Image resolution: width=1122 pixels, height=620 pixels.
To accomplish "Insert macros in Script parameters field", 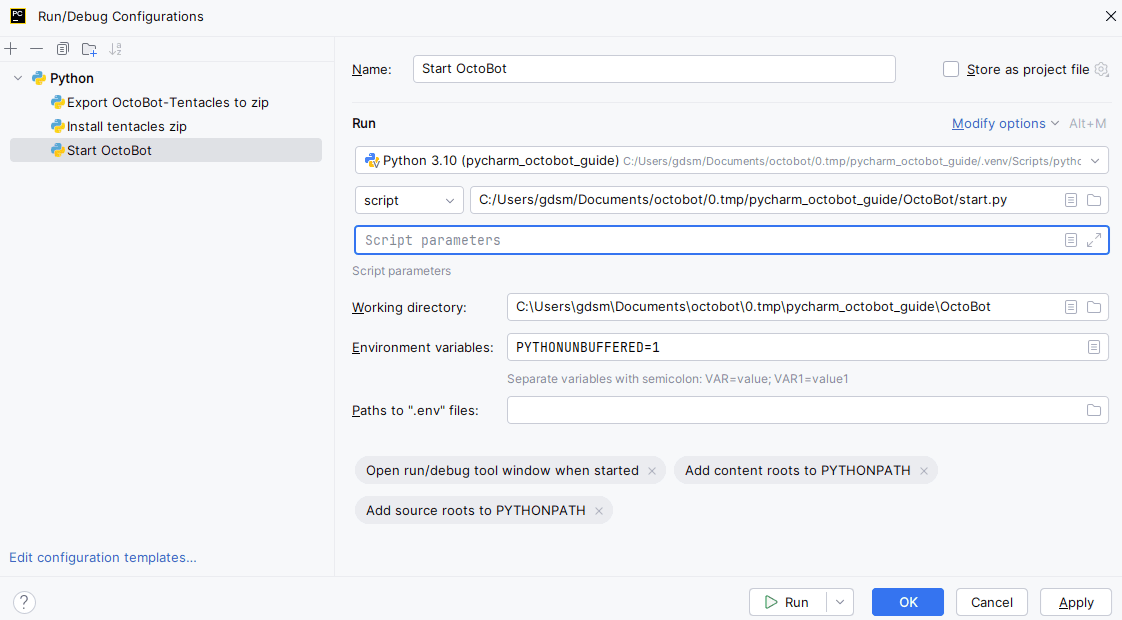I will pyautogui.click(x=1070, y=241).
